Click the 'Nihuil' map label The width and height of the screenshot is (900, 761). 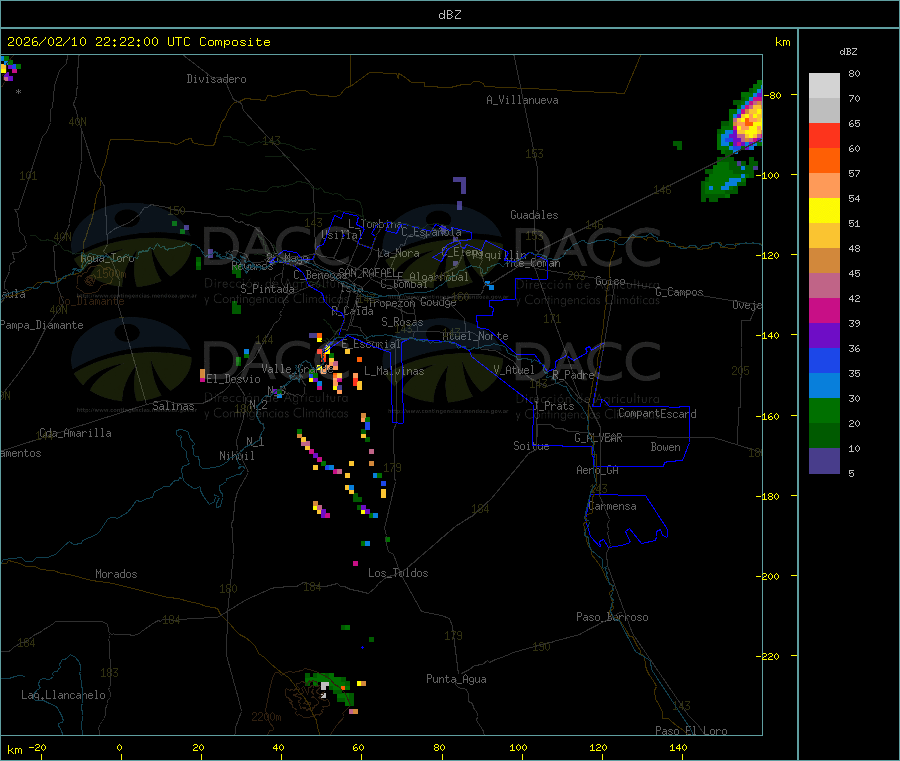[x=236, y=456]
